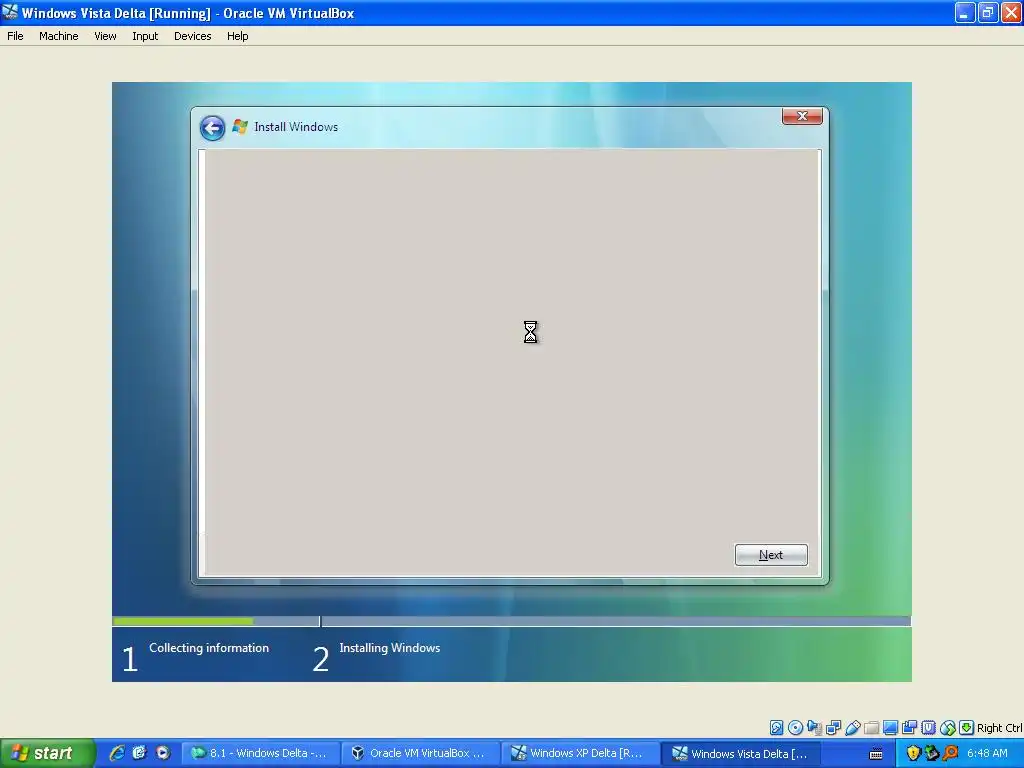1024x768 pixels.
Task: Click the on-screen keyboard taskbar icon
Action: 876,754
